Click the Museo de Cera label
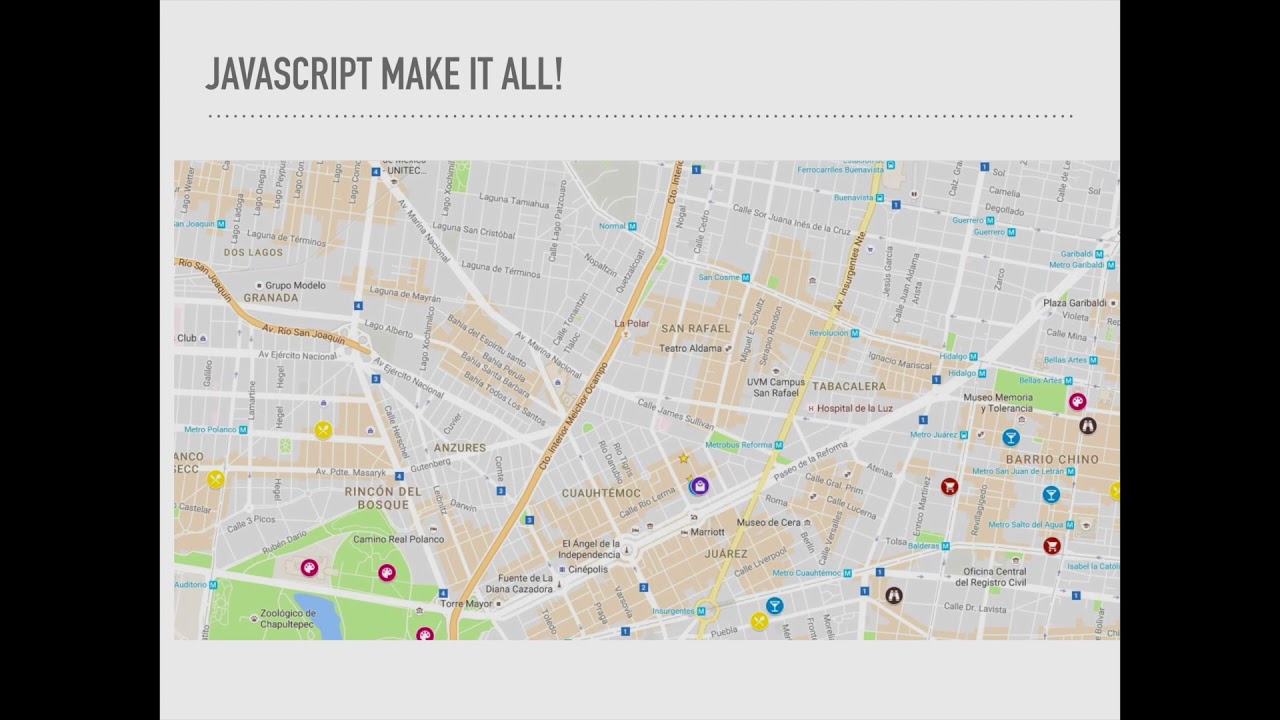Viewport: 1280px width, 720px height. pyautogui.click(x=769, y=522)
